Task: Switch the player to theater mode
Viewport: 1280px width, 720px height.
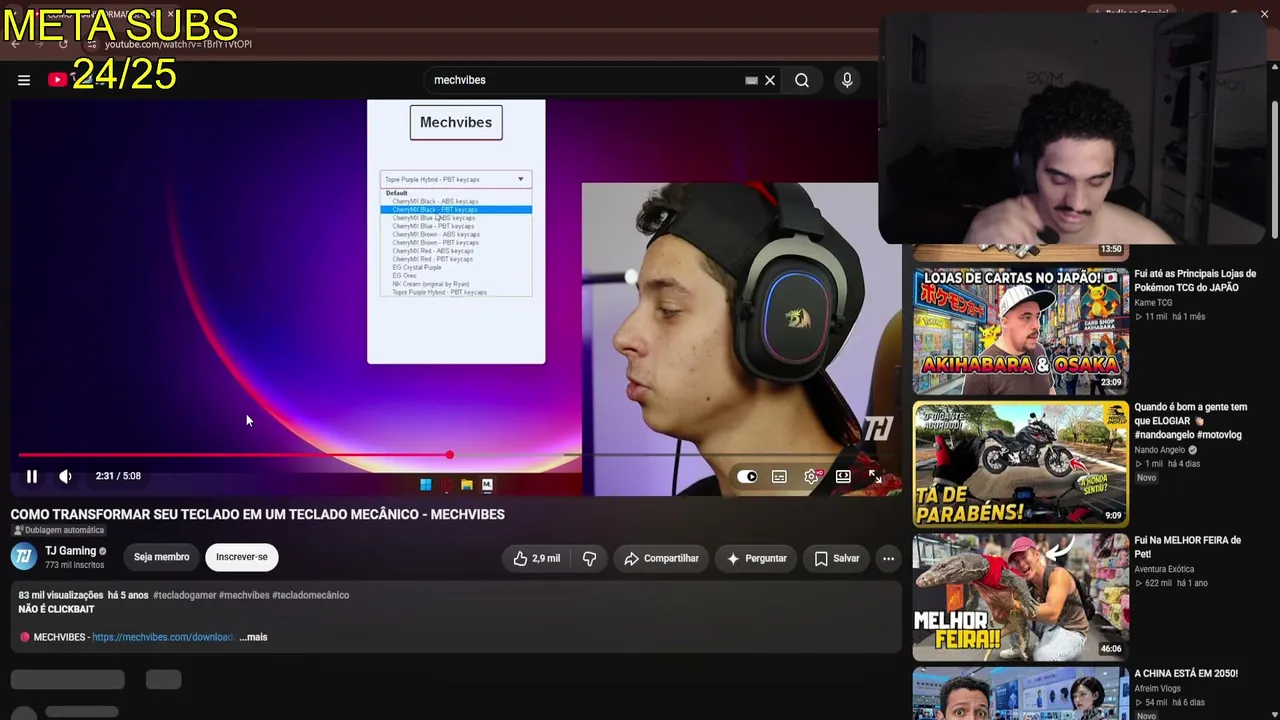Action: tap(843, 476)
